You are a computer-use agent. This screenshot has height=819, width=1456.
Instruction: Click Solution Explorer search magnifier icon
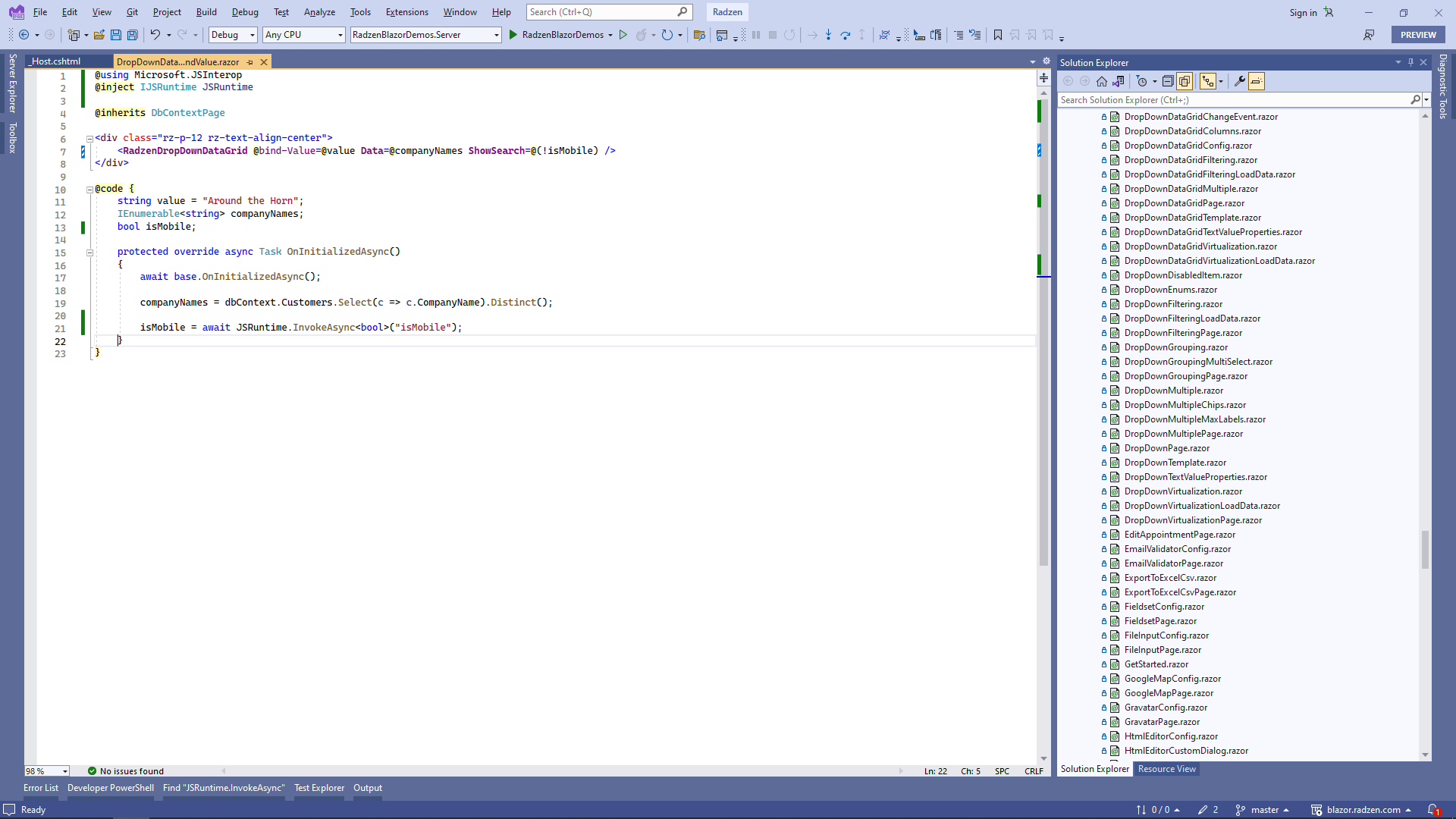[1415, 100]
